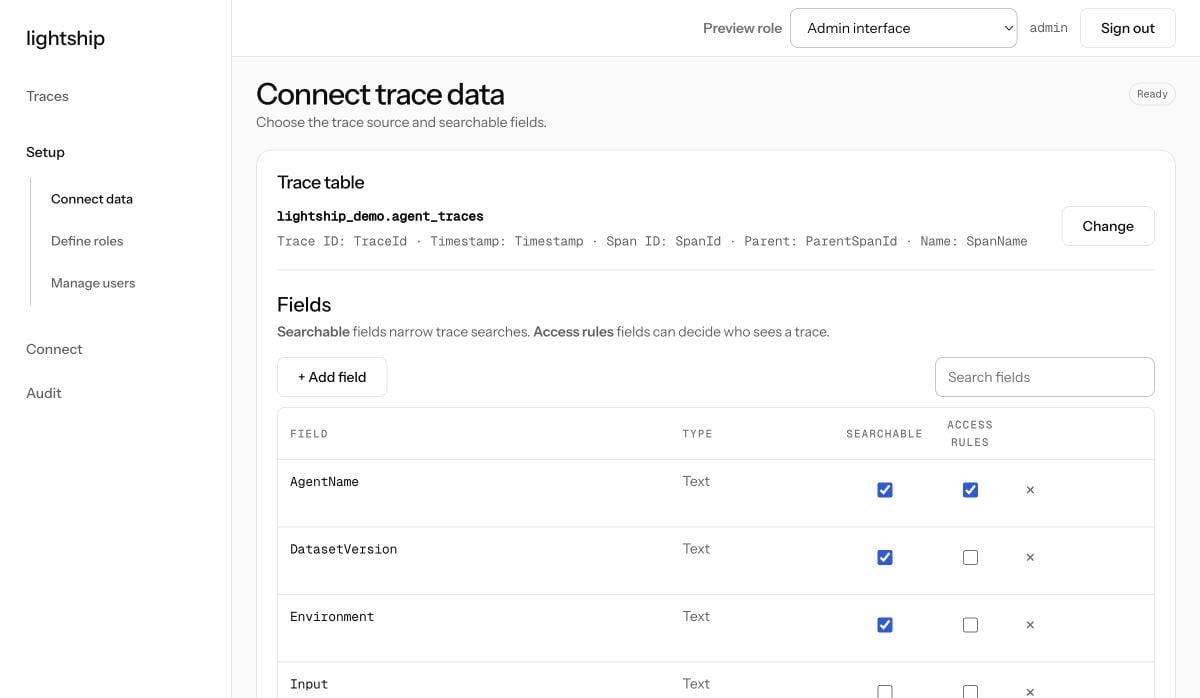This screenshot has width=1200, height=698.
Task: Click the Ready status badge
Action: (x=1152, y=94)
